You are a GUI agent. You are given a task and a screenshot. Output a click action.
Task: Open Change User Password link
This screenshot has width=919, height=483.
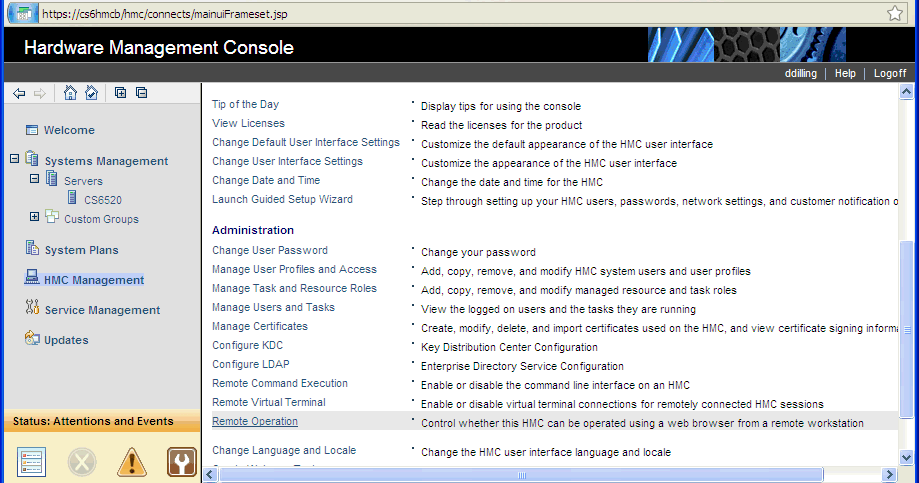coord(270,250)
